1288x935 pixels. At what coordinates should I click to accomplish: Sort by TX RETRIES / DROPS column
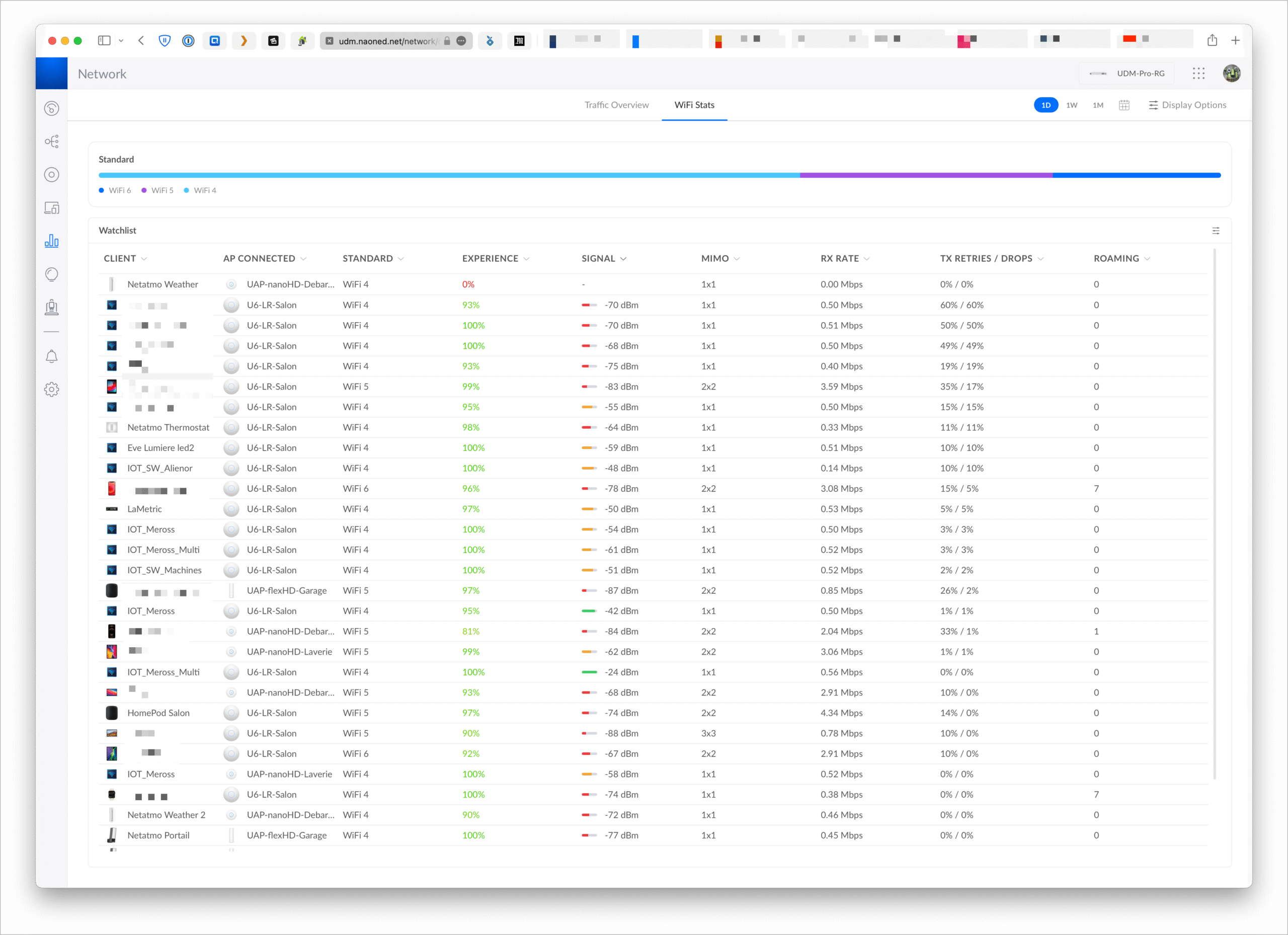pyautogui.click(x=986, y=259)
